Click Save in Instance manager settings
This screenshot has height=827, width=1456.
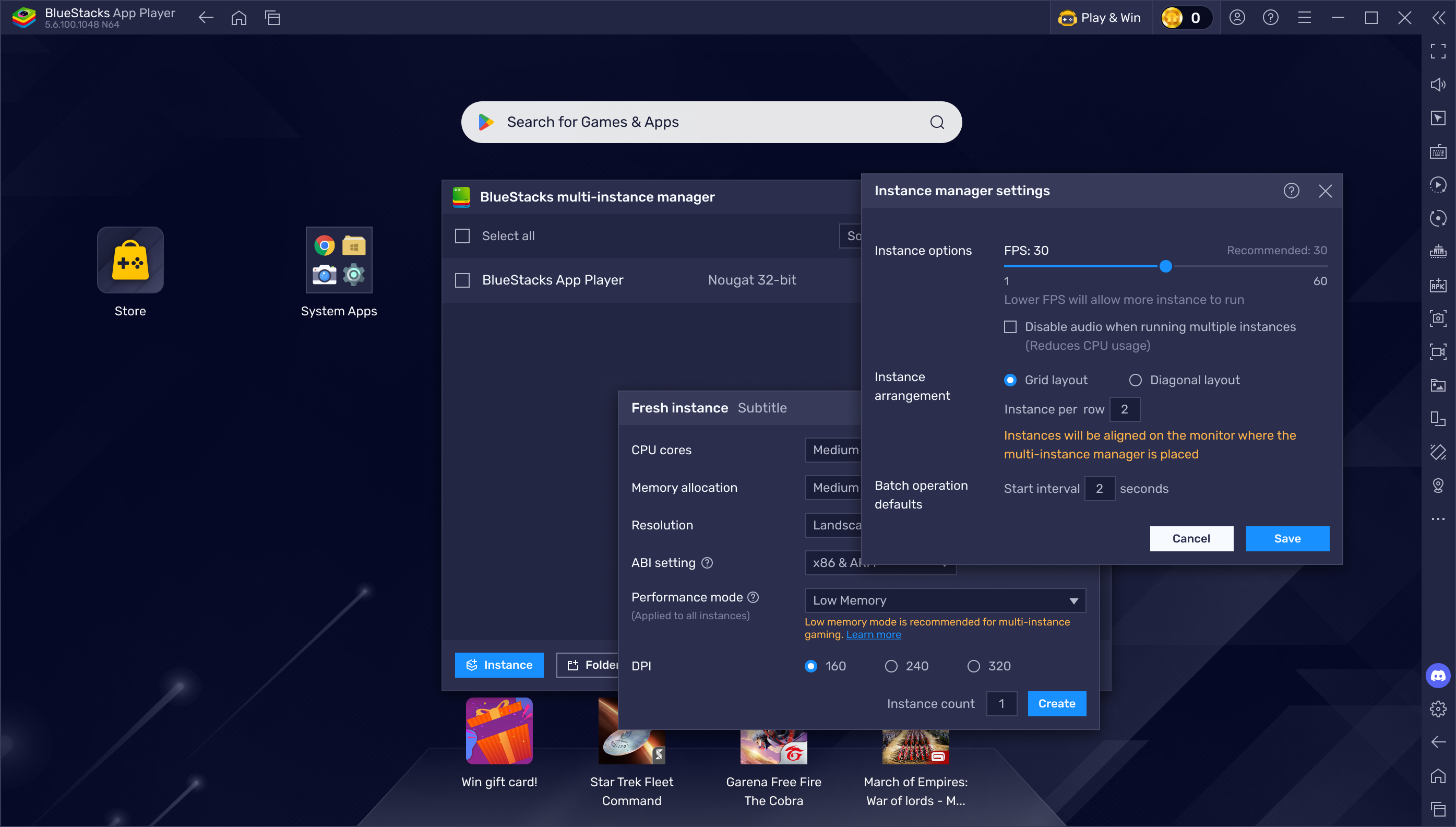[x=1287, y=538]
